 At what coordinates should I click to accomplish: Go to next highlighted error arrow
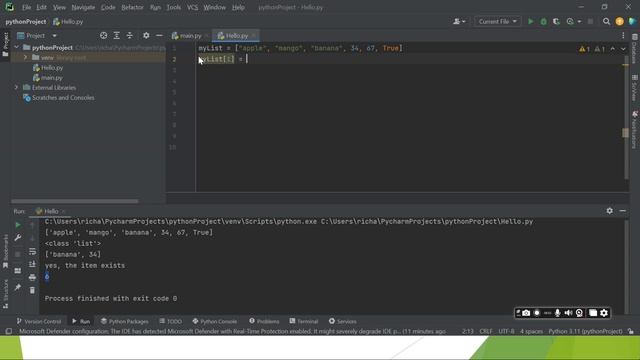623,49
